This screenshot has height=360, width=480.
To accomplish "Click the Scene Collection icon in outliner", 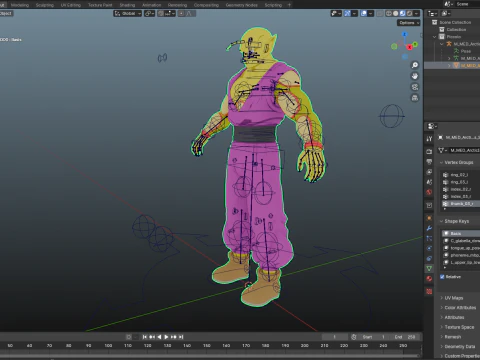I will [x=434, y=22].
